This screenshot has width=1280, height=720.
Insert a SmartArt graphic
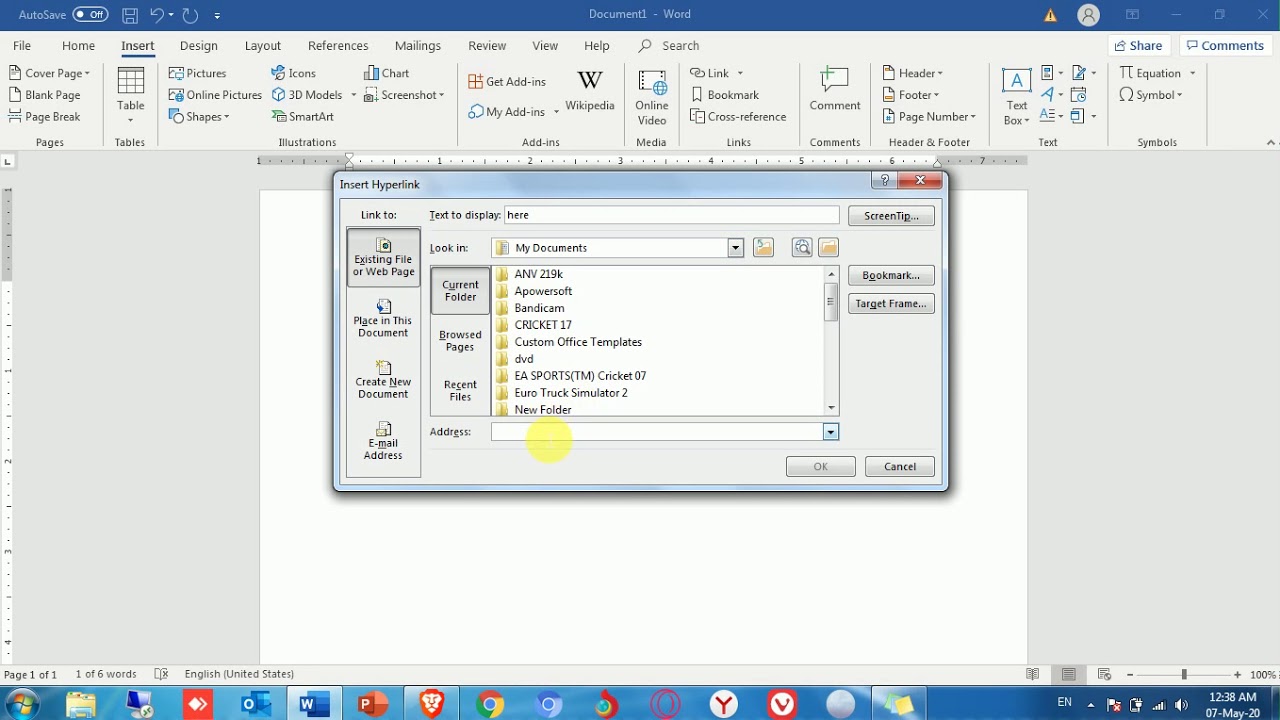tap(303, 117)
